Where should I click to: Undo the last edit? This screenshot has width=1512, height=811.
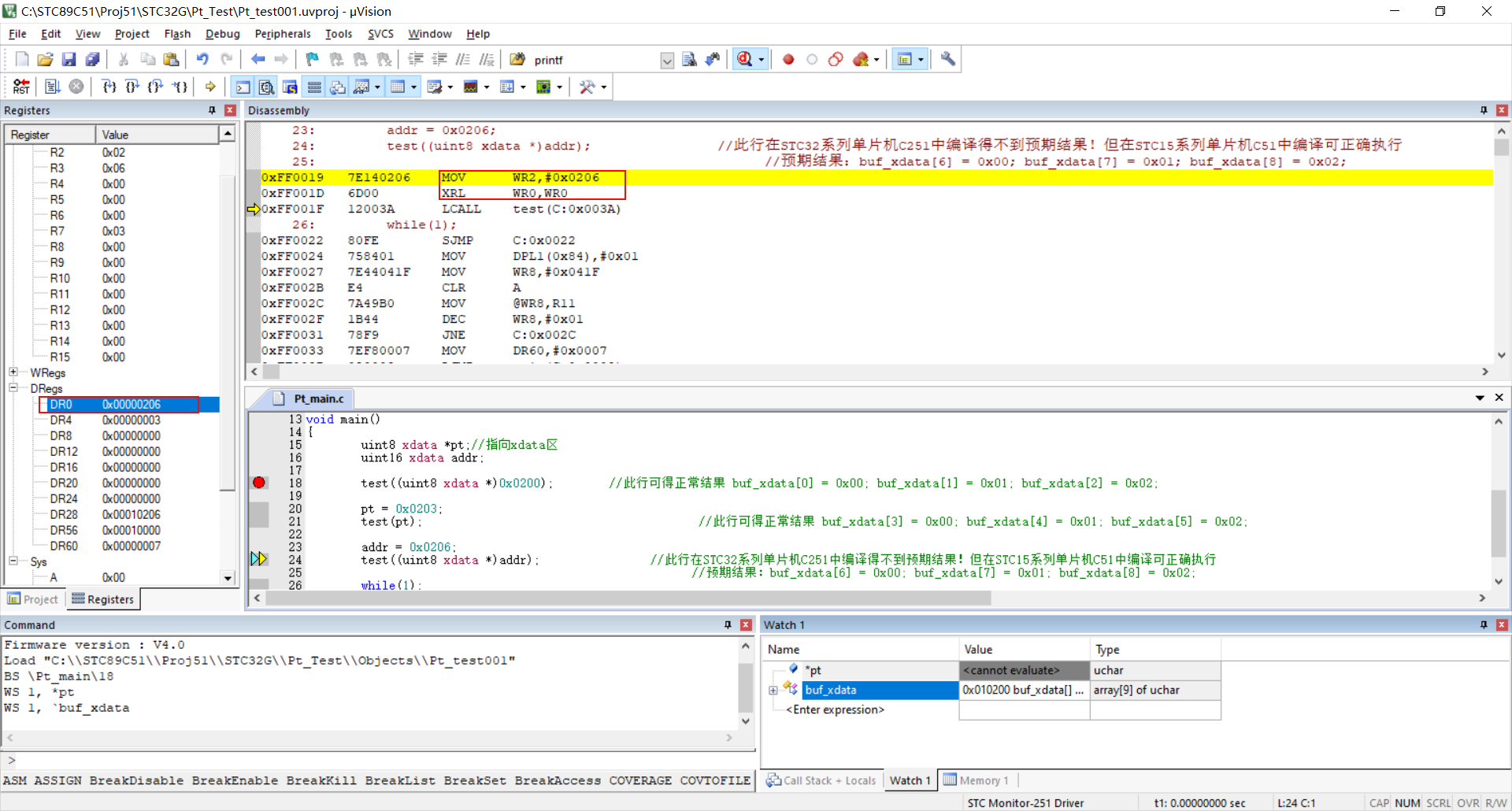coord(202,59)
